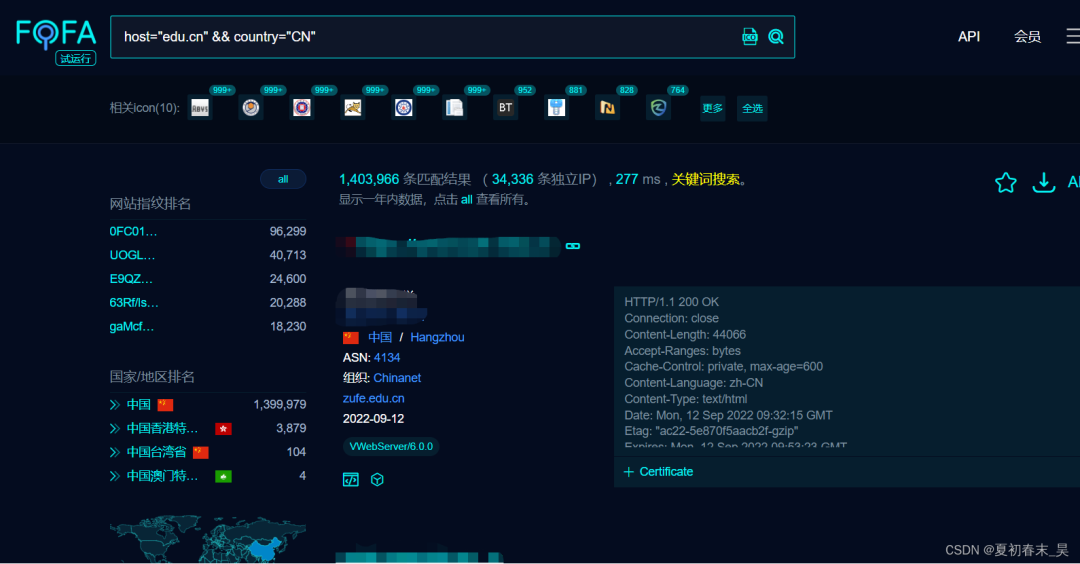
Task: Open the 会员 menu item
Action: pyautogui.click(x=1027, y=36)
